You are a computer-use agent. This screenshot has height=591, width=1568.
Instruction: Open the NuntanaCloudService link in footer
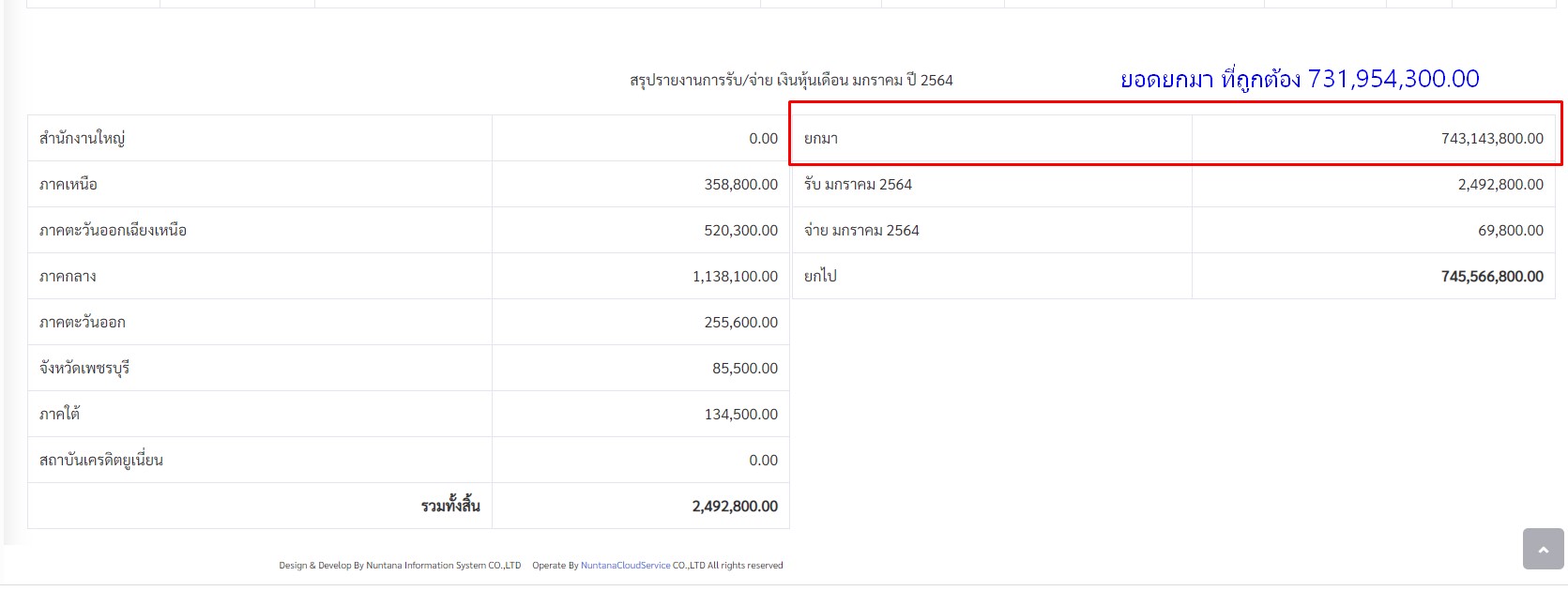(625, 566)
